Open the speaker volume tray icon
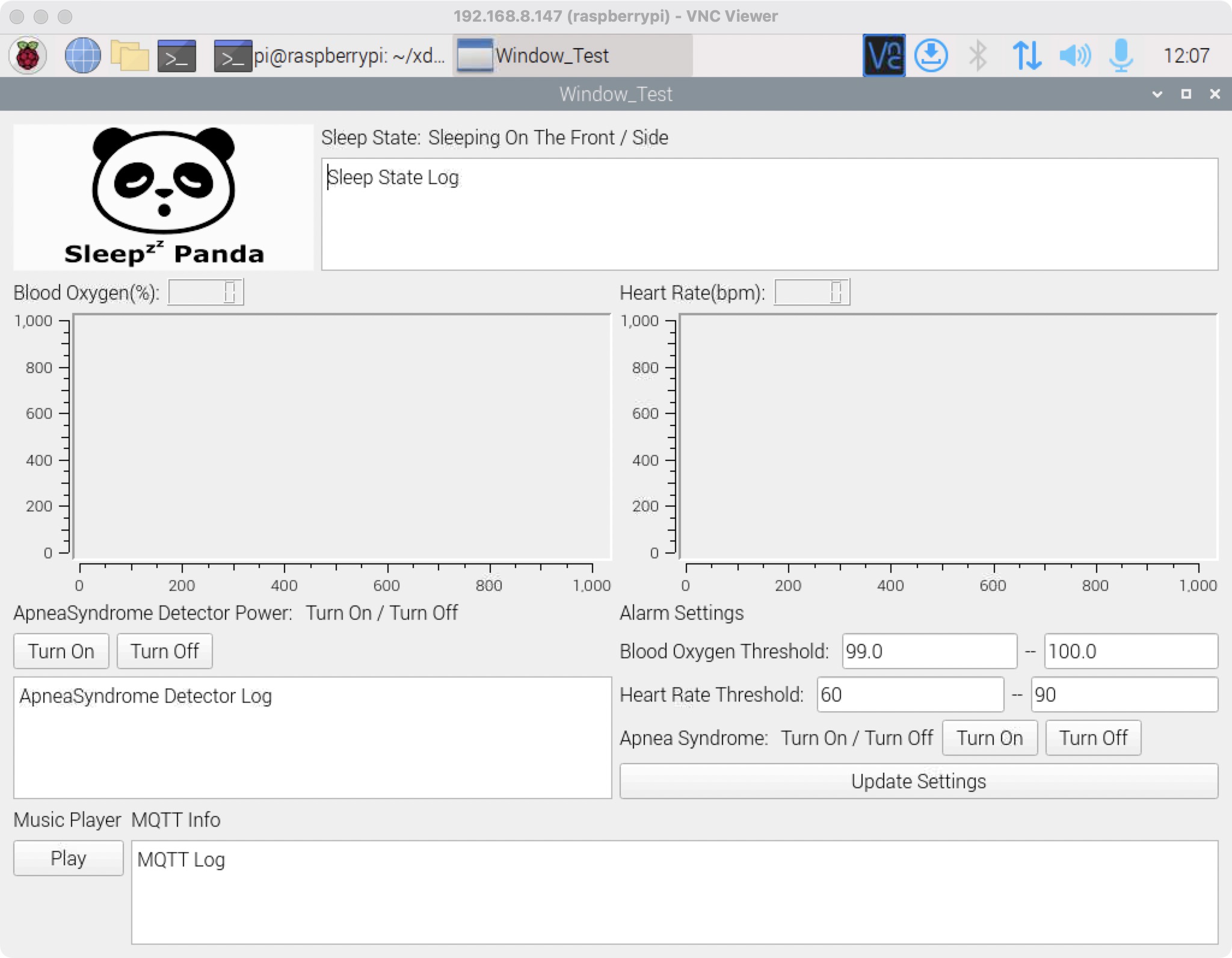This screenshot has width=1232, height=958. [x=1074, y=55]
